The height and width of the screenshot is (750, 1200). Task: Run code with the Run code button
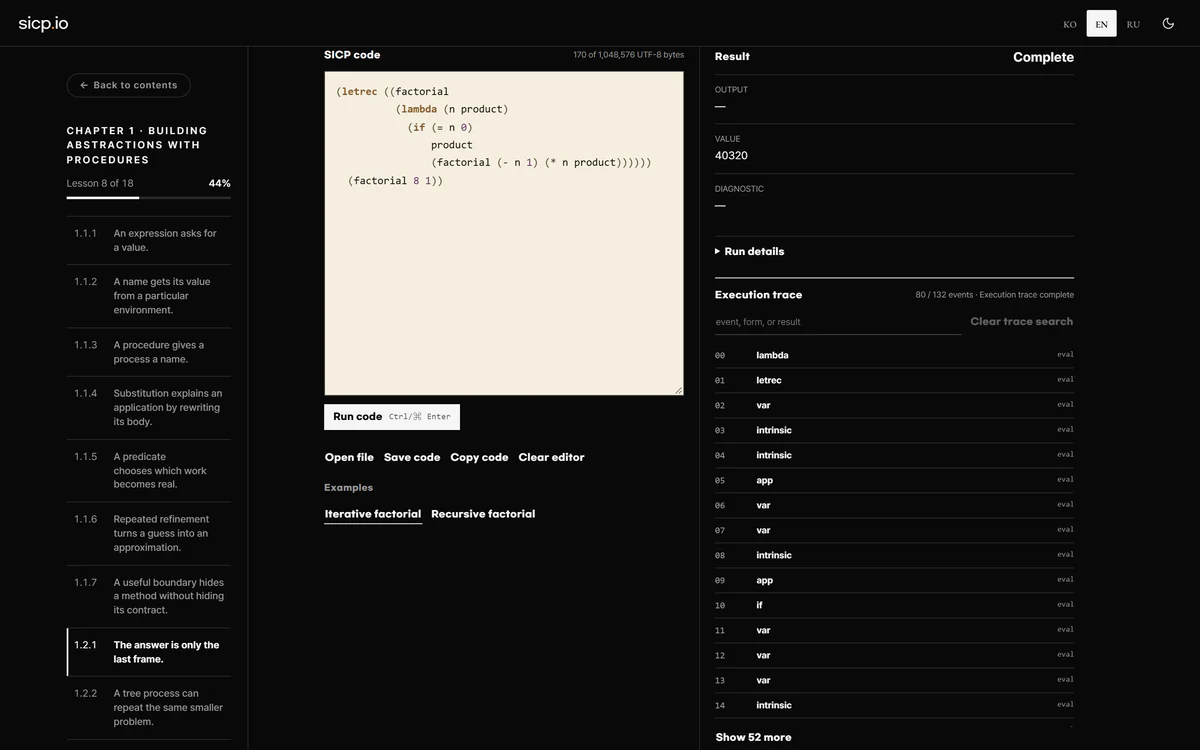point(392,417)
